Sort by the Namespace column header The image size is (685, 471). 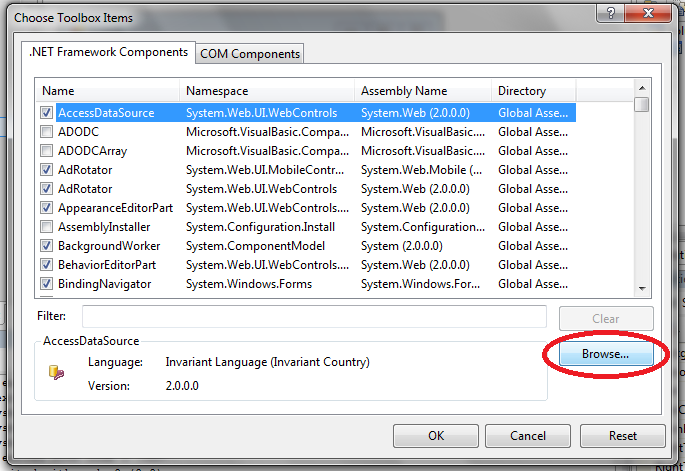coord(267,90)
